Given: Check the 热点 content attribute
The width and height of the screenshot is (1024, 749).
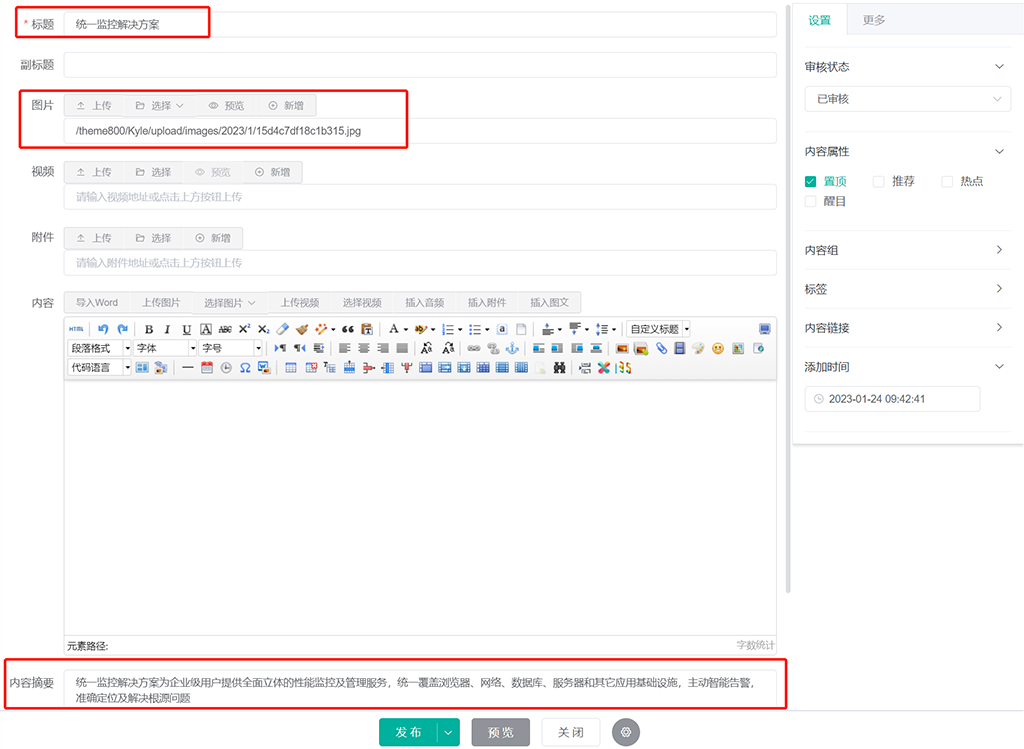Looking at the screenshot, I should (947, 182).
